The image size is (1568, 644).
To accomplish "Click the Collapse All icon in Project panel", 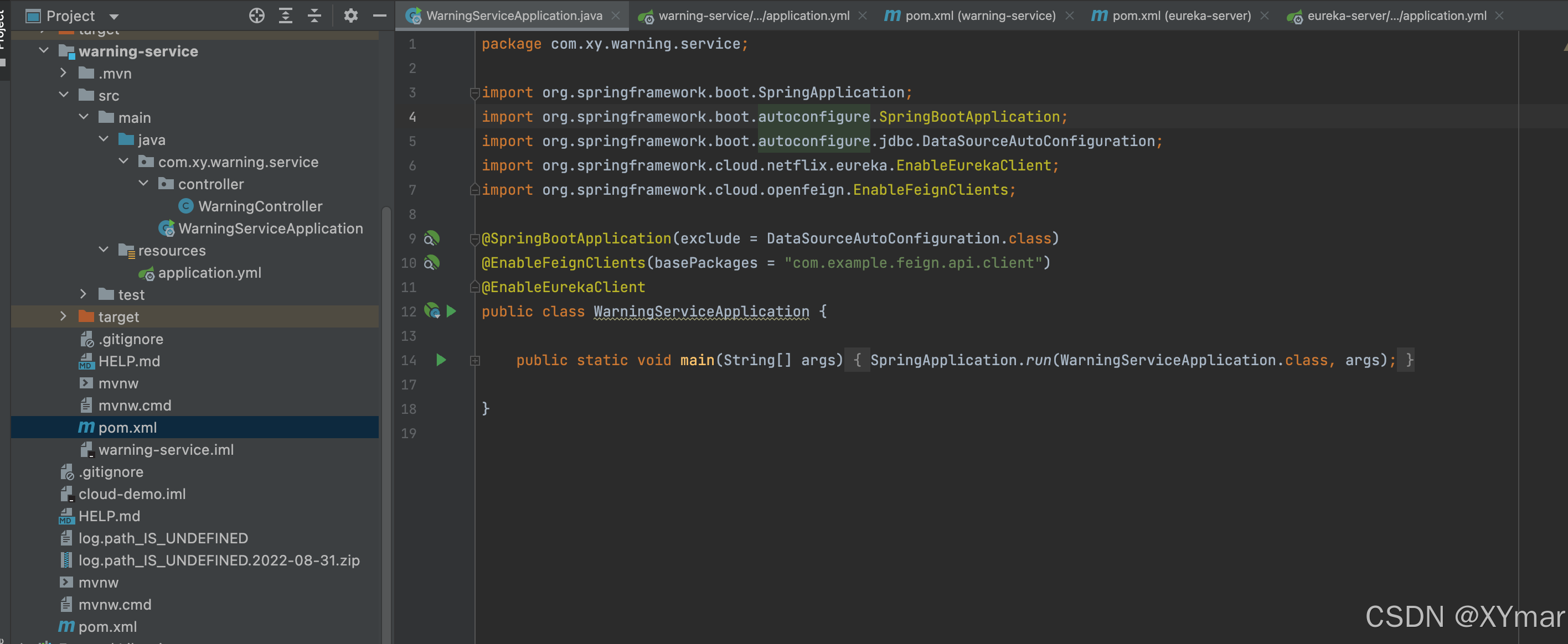I will pos(314,16).
